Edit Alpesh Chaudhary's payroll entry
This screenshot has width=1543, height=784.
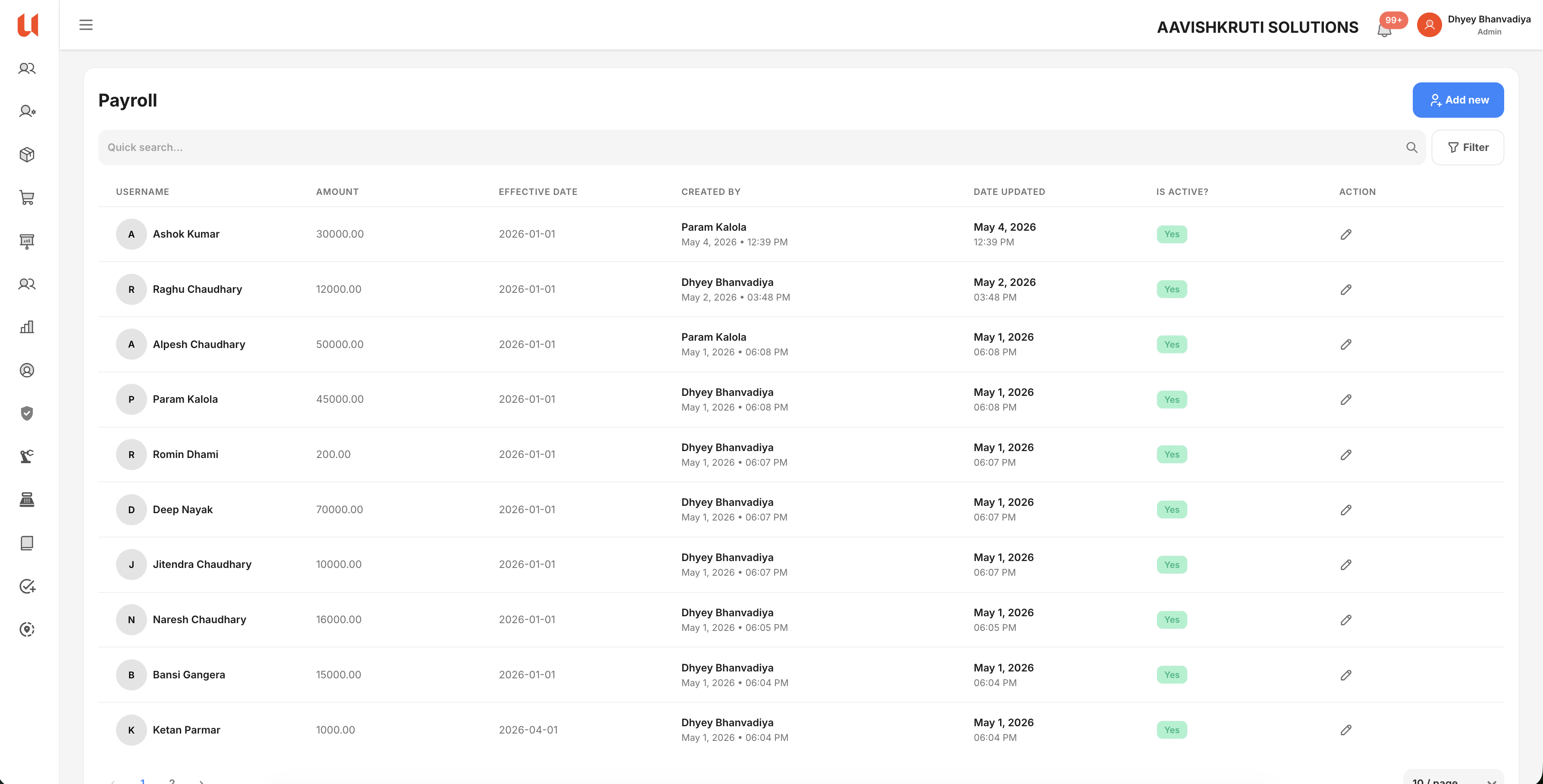click(1345, 345)
